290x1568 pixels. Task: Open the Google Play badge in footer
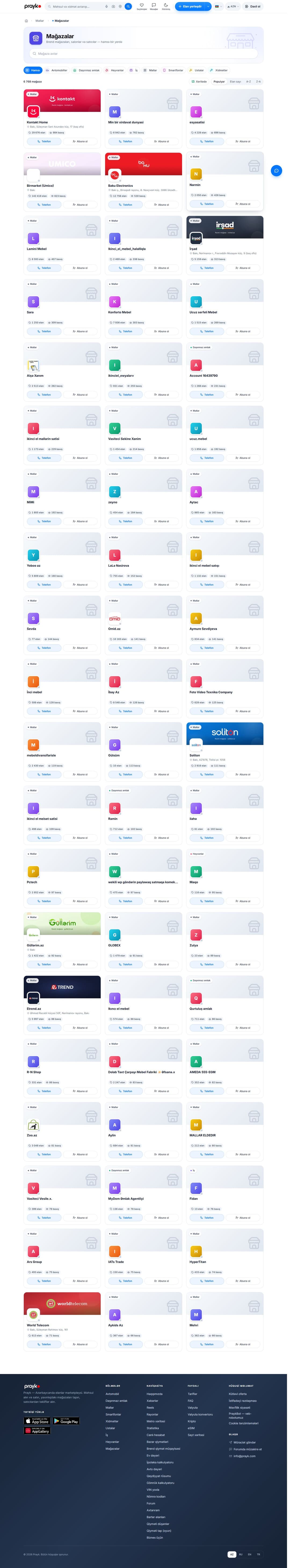(66, 1421)
